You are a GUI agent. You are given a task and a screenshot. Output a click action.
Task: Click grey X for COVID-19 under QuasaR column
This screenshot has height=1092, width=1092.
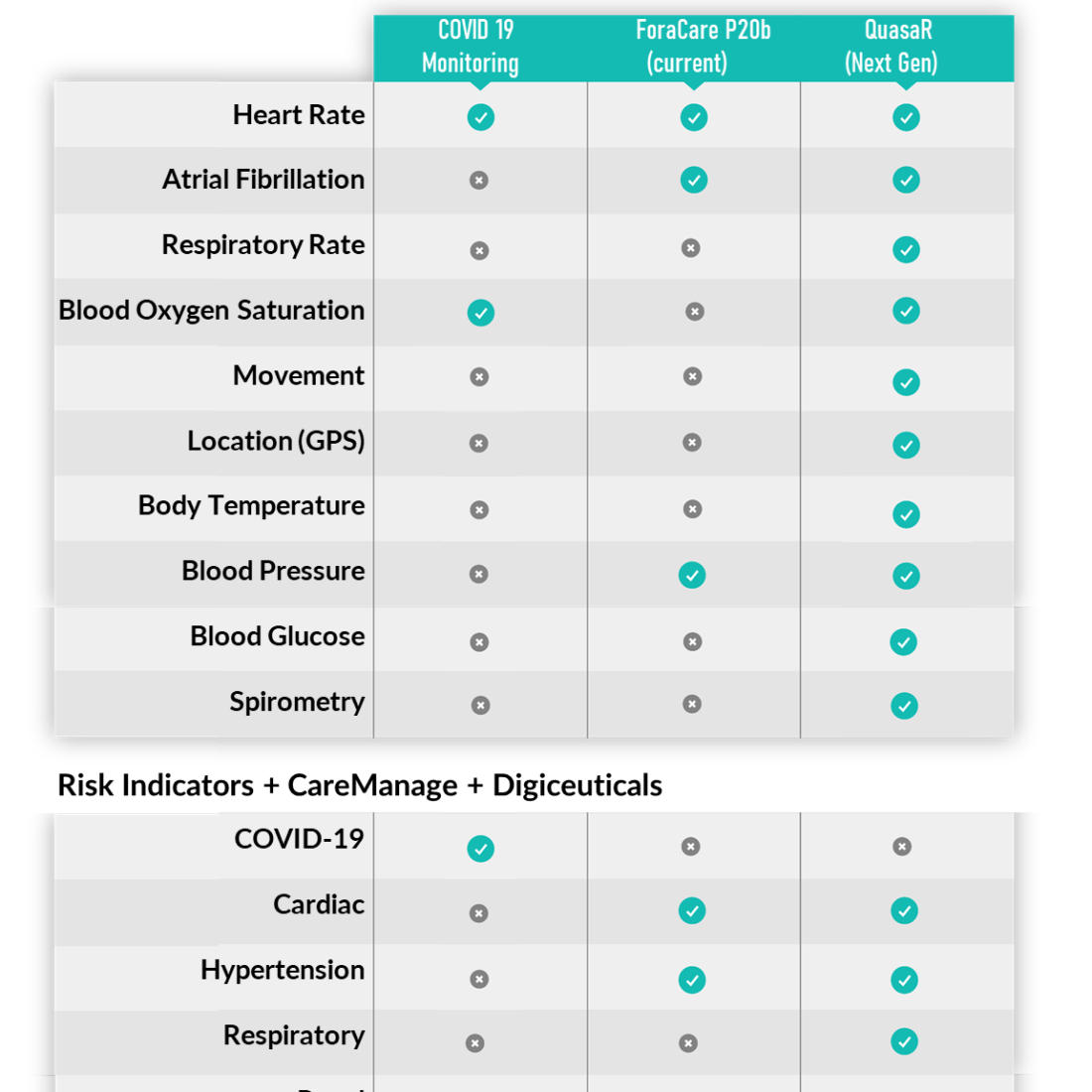coord(901,847)
